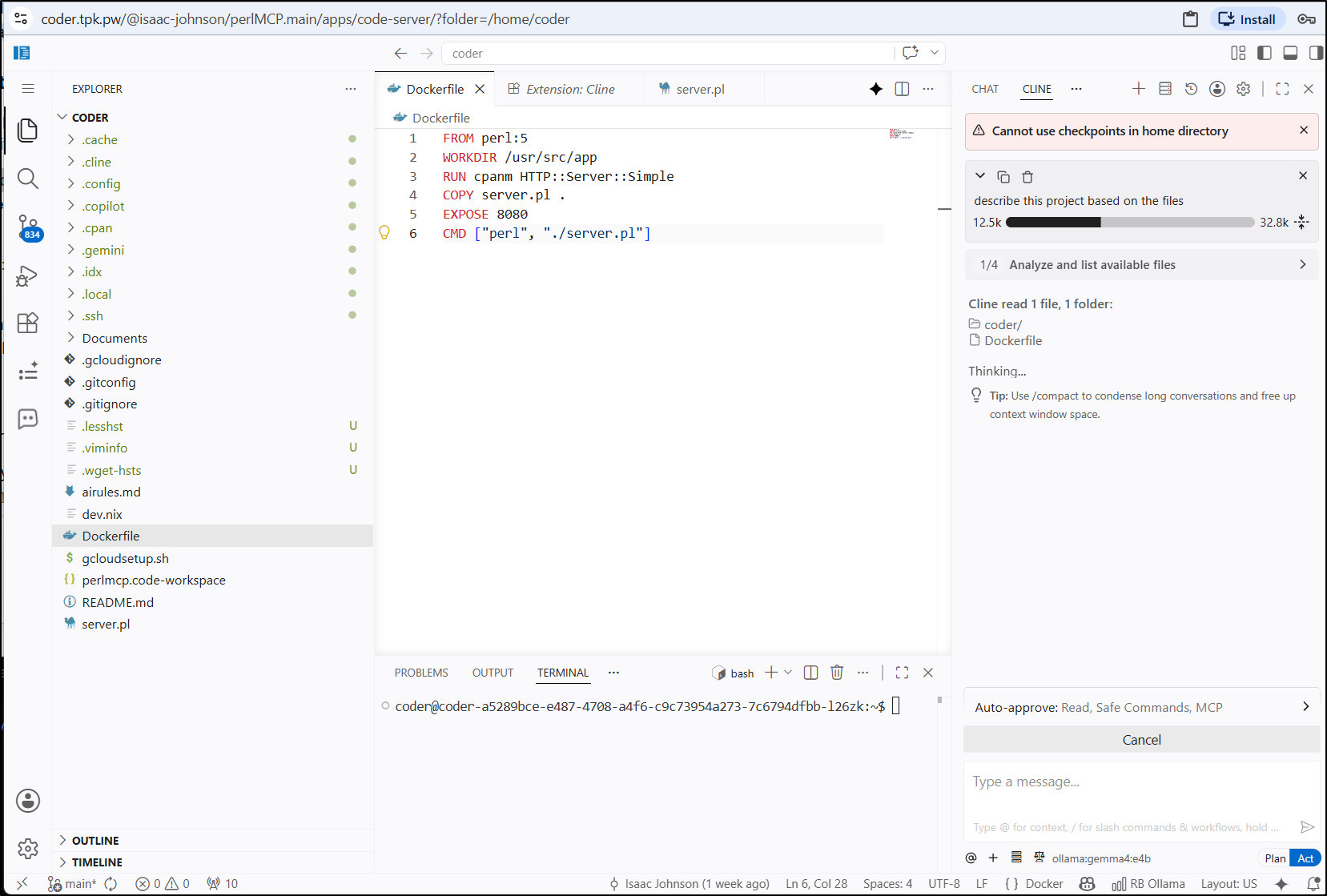This screenshot has width=1327, height=896.
Task: Select ollama:gemma4:e4b model selector
Action: pos(1101,858)
